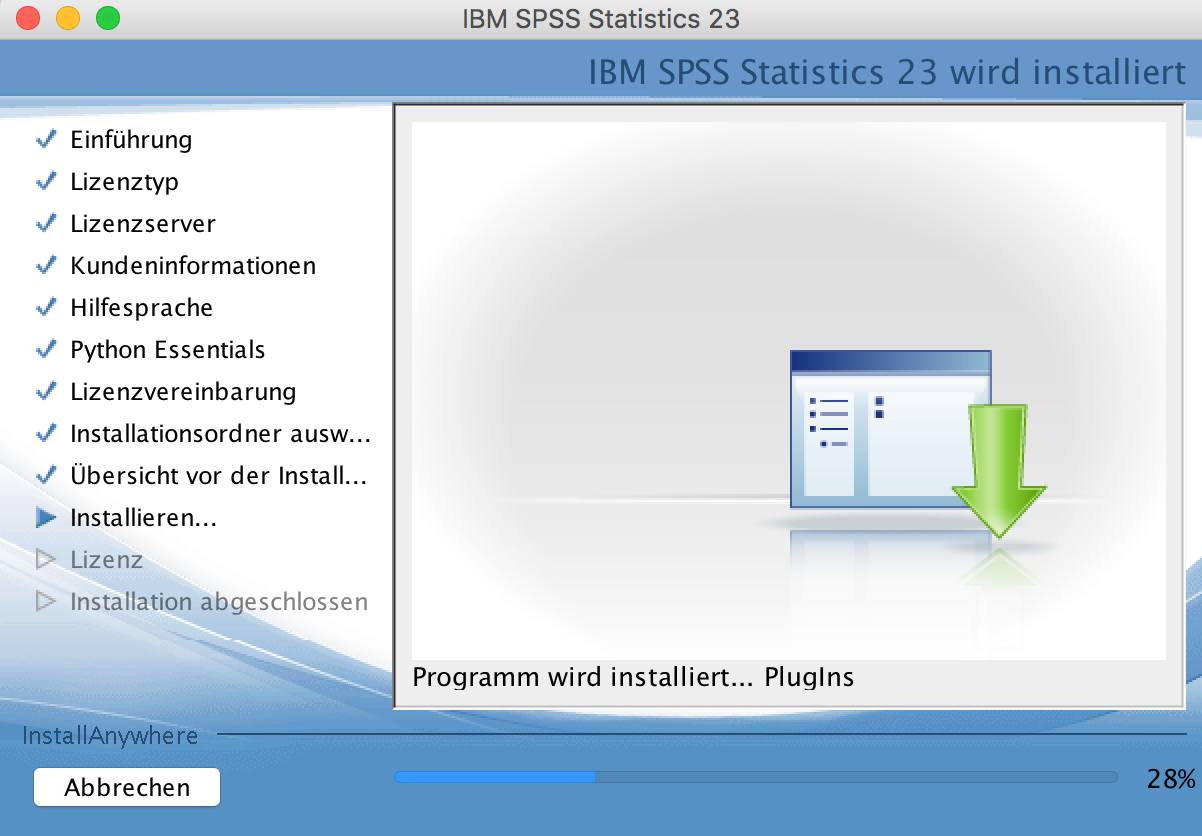Click the checkmark icon beside Hilfesprache

click(x=46, y=308)
